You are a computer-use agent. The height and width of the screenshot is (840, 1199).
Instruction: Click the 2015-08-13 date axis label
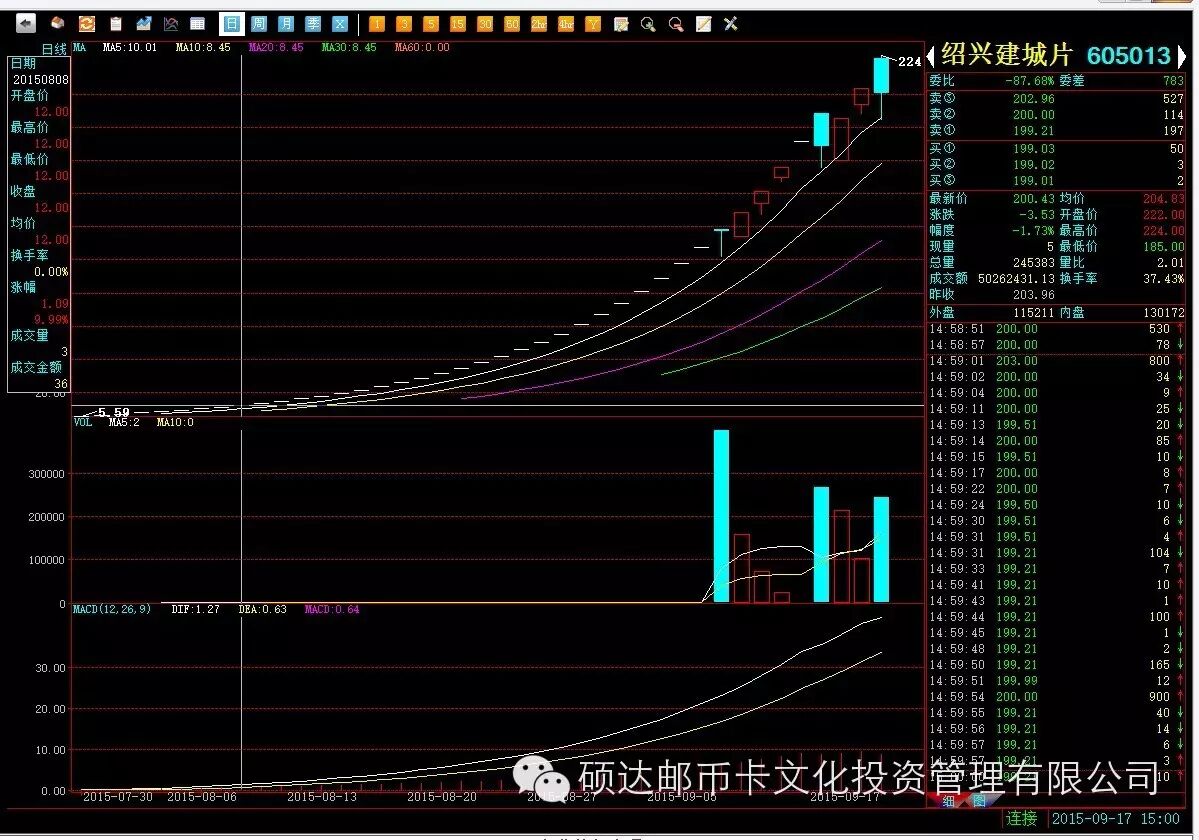tap(322, 797)
